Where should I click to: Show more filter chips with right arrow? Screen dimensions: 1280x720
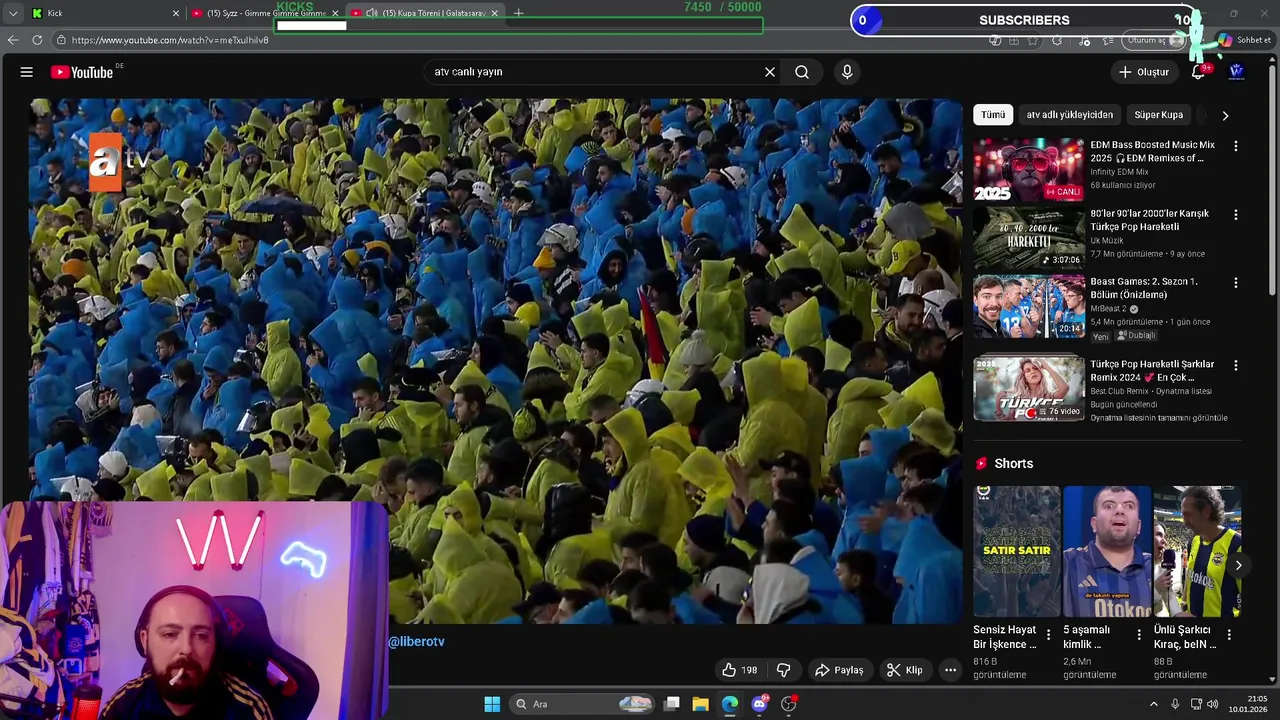pos(1225,115)
